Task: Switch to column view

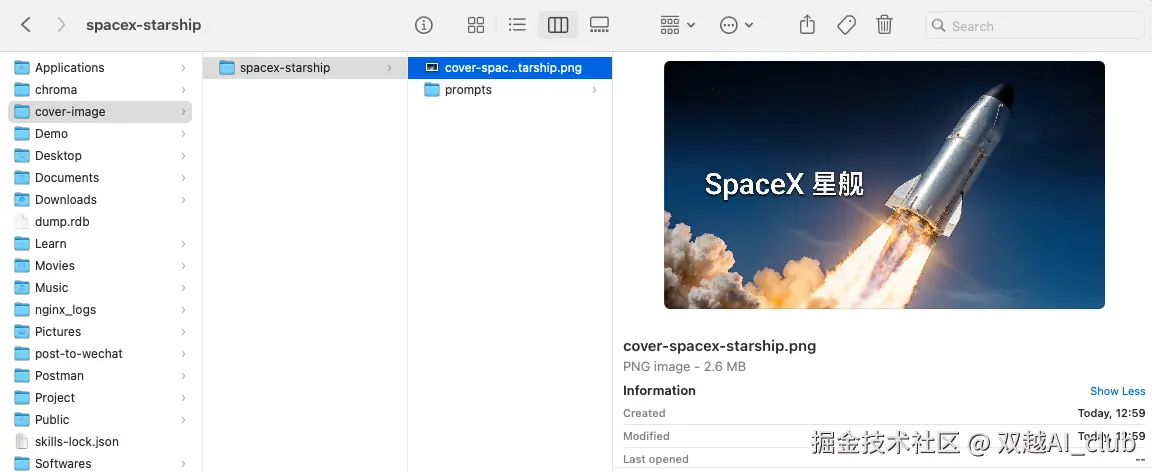Action: coord(558,25)
